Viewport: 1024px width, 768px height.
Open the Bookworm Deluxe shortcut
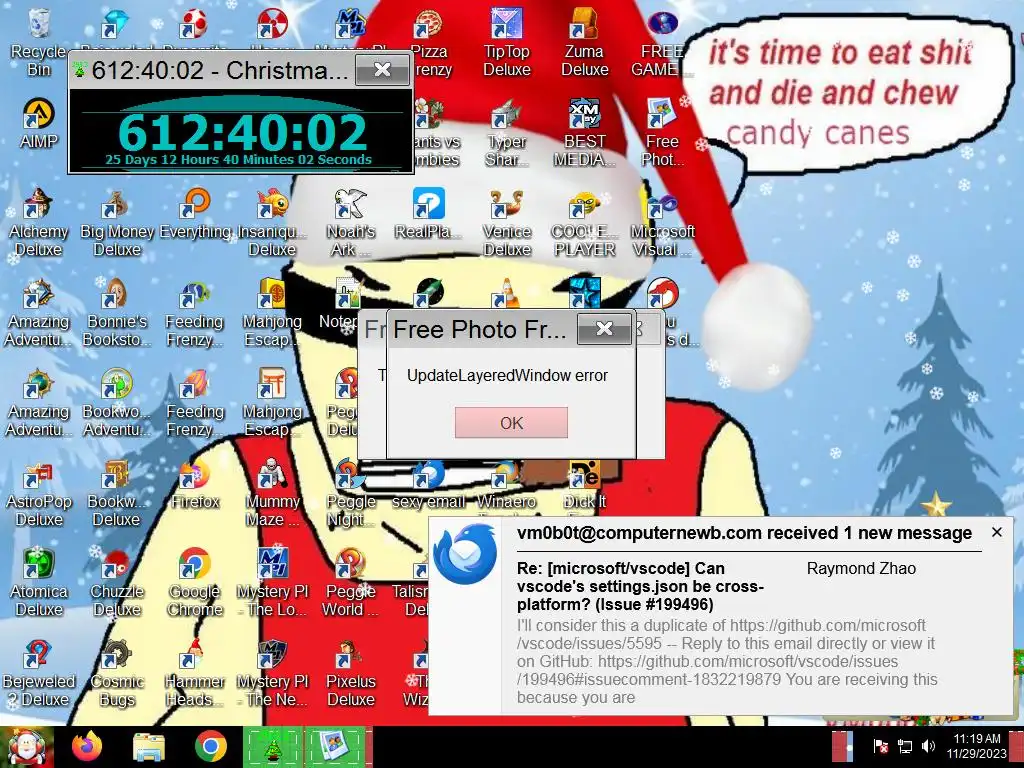117,494
